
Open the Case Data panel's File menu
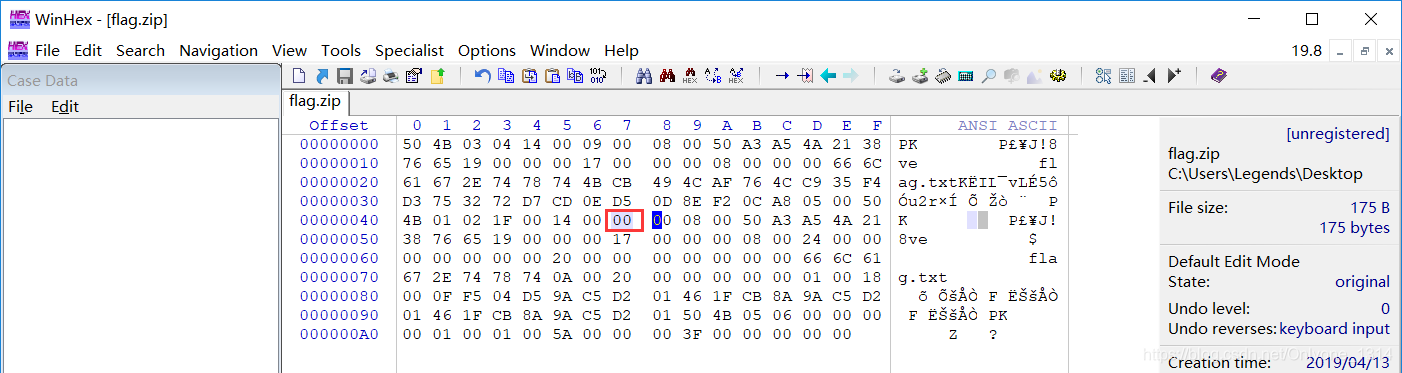[x=20, y=106]
